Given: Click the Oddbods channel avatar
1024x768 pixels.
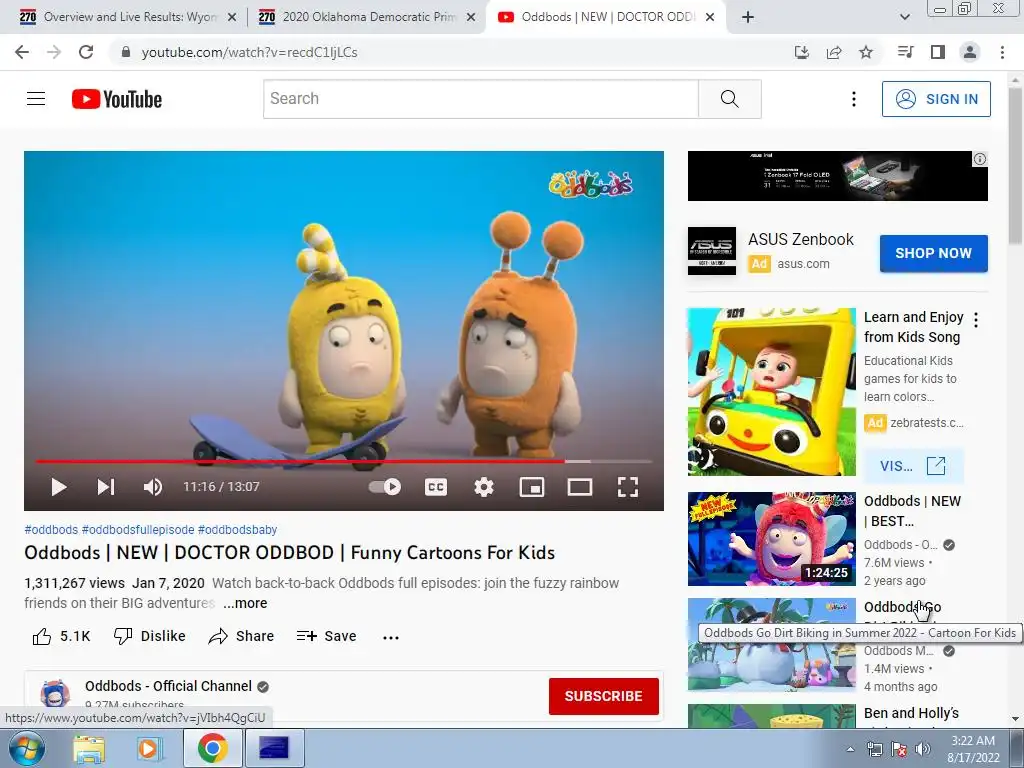Looking at the screenshot, I should (x=55, y=694).
